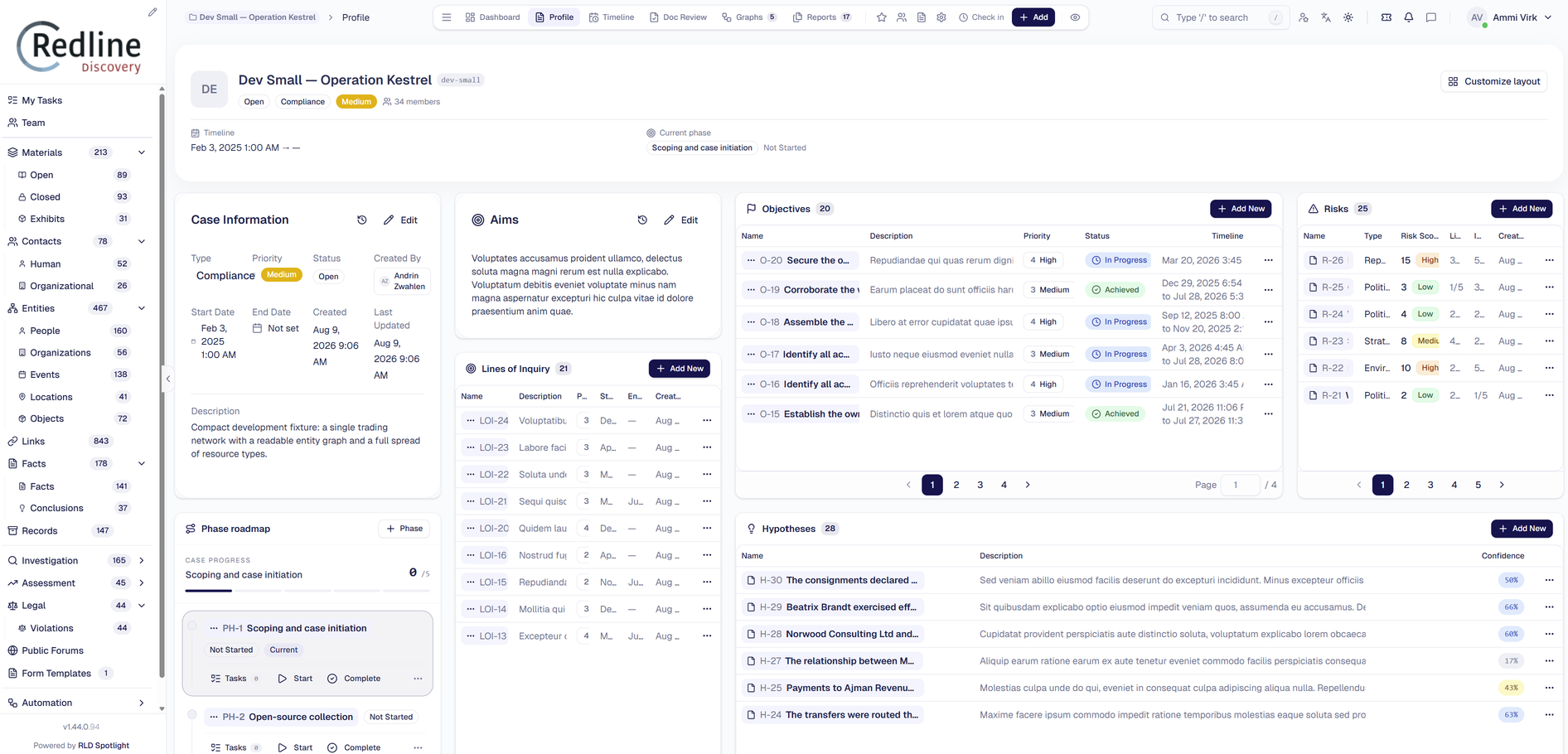Collapse the Materials sidebar section

142,152
